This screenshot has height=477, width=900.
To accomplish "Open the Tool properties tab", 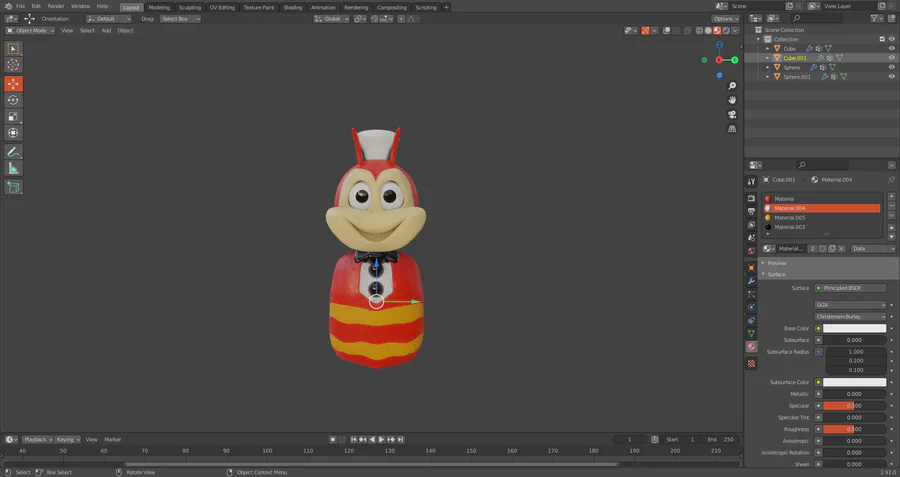I will 751,181.
